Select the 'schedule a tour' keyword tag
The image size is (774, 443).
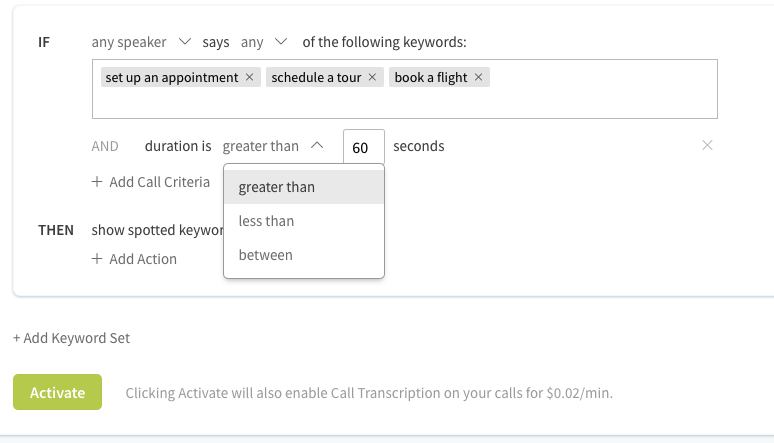[316, 78]
